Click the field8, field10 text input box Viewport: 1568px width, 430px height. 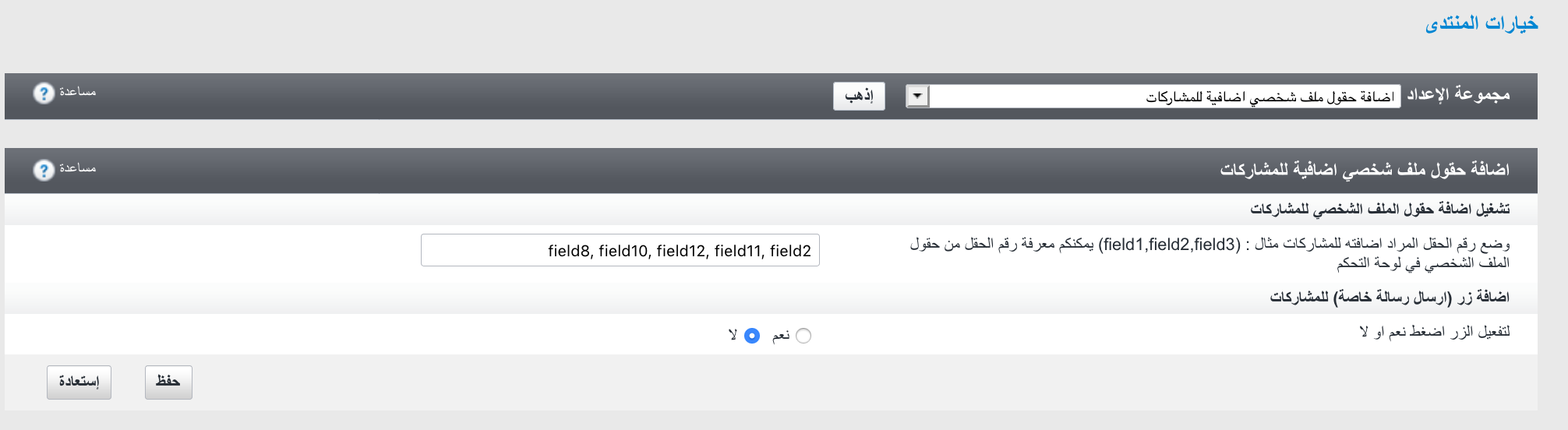pyautogui.click(x=620, y=251)
